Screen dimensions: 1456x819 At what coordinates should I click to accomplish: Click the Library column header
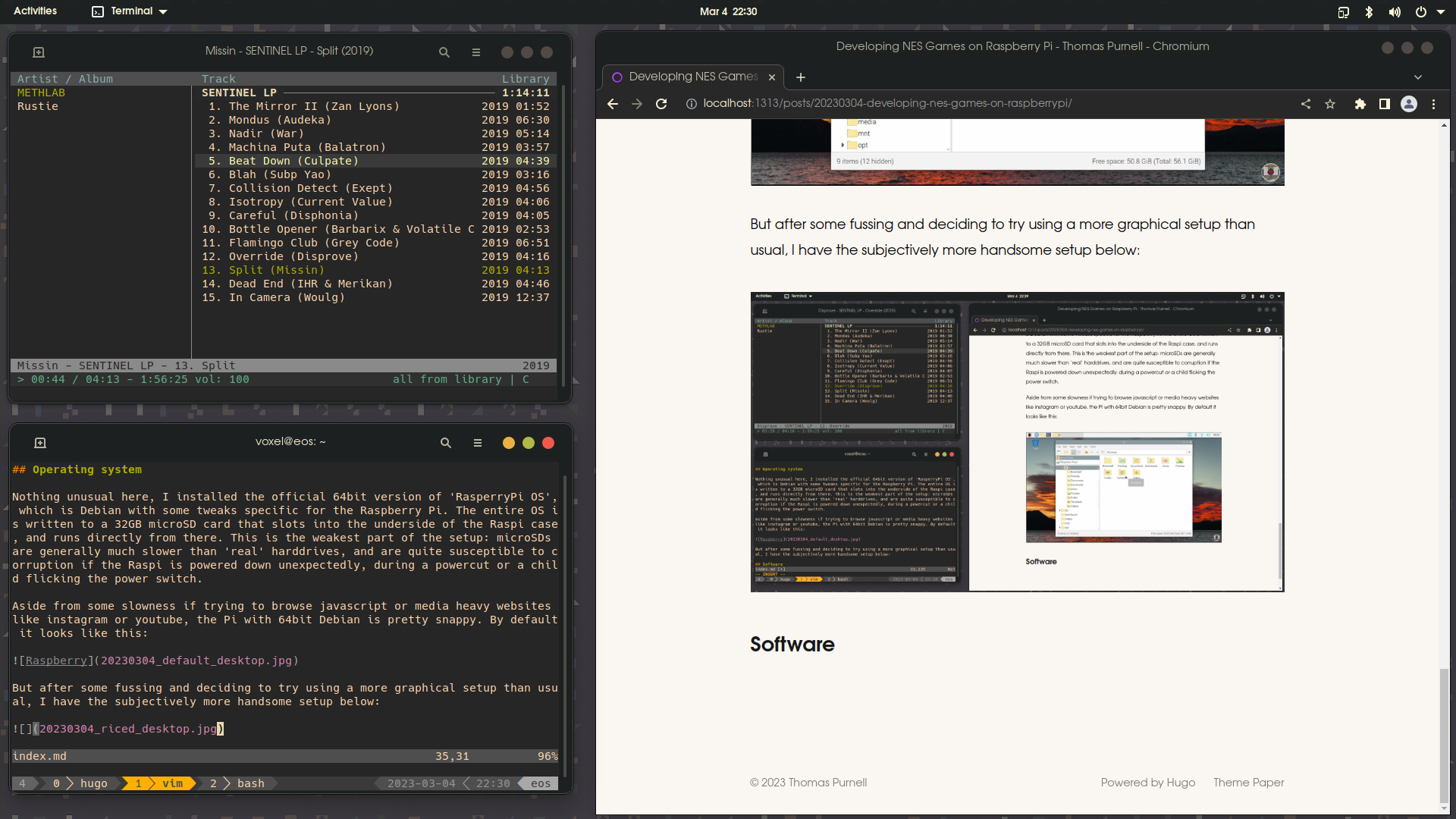click(x=526, y=79)
